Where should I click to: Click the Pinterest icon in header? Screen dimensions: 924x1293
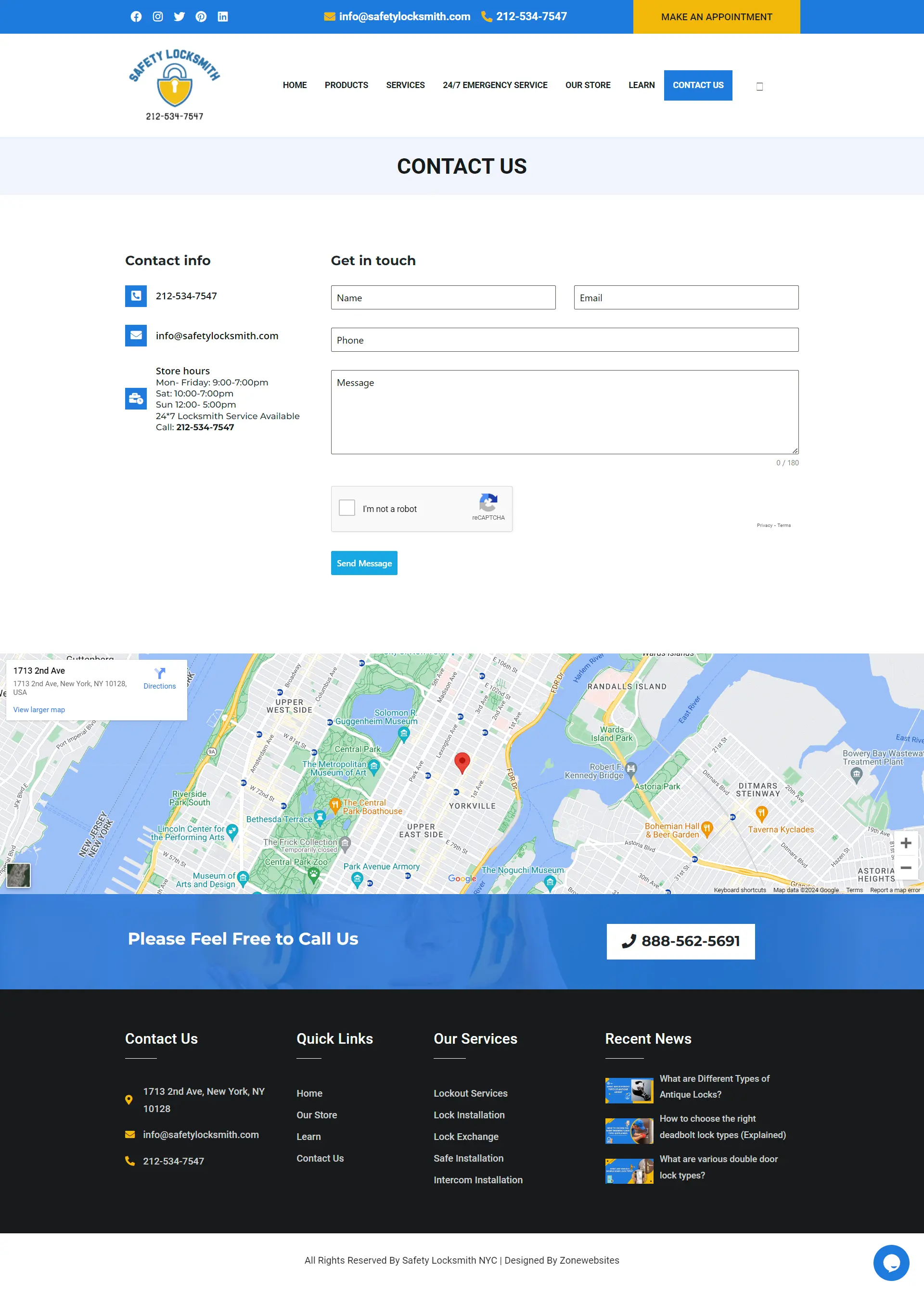[201, 16]
